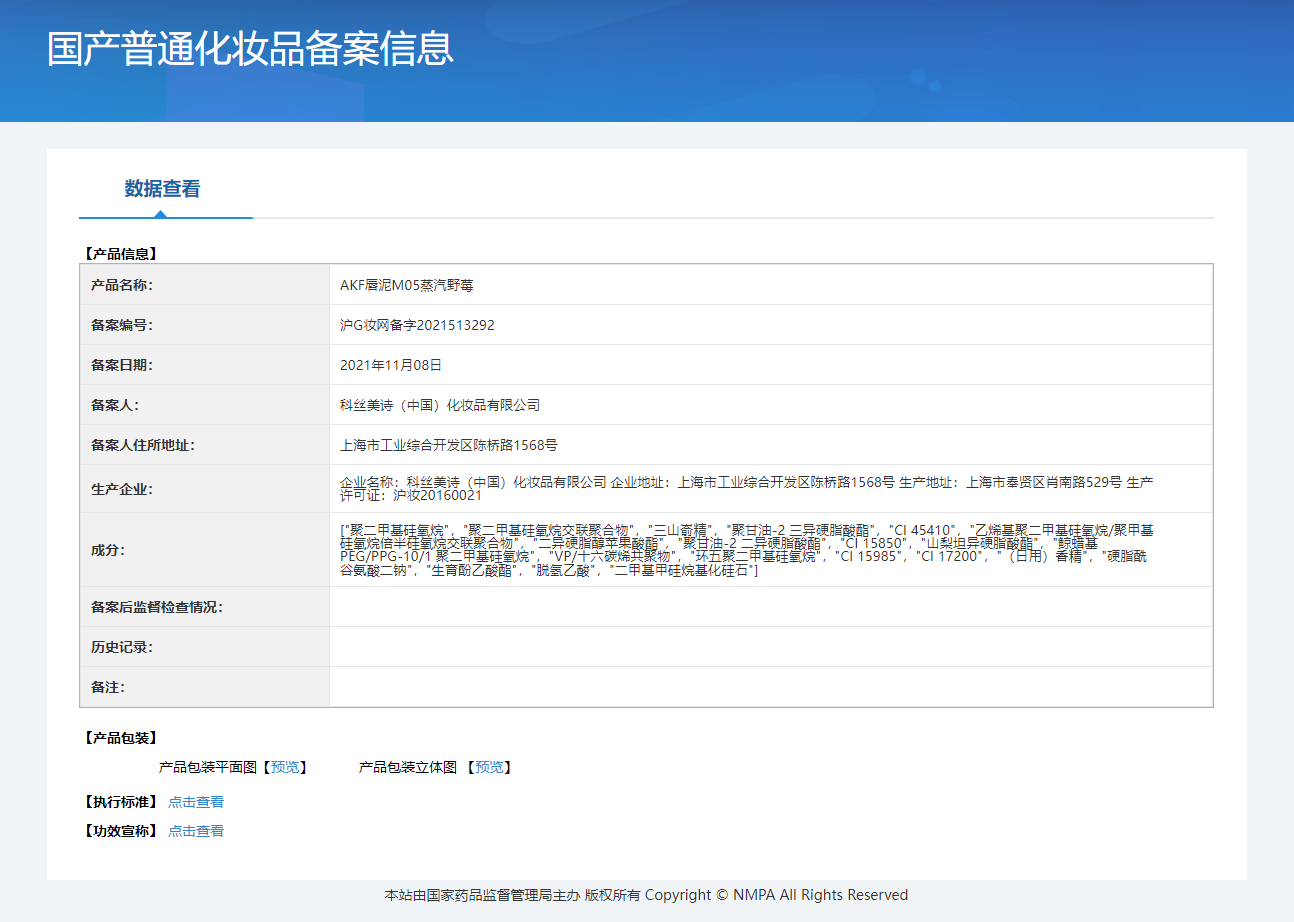1294x922 pixels.
Task: Select the 备案人住所地址 label cell
Action: coord(205,445)
